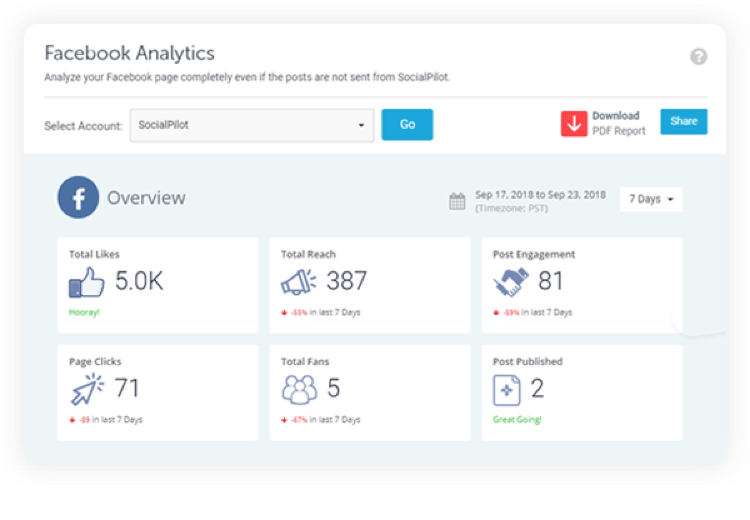Viewport: 750px width, 520px height.
Task: Open the Select Account SocialPilot dropdown
Action: 252,125
